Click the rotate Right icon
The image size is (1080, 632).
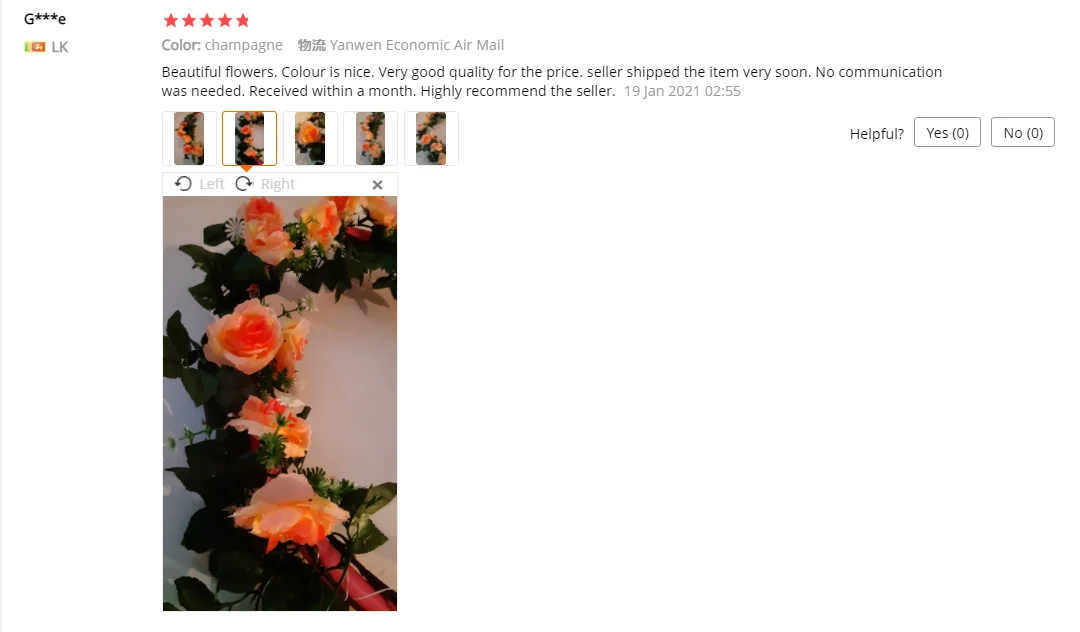click(x=245, y=184)
